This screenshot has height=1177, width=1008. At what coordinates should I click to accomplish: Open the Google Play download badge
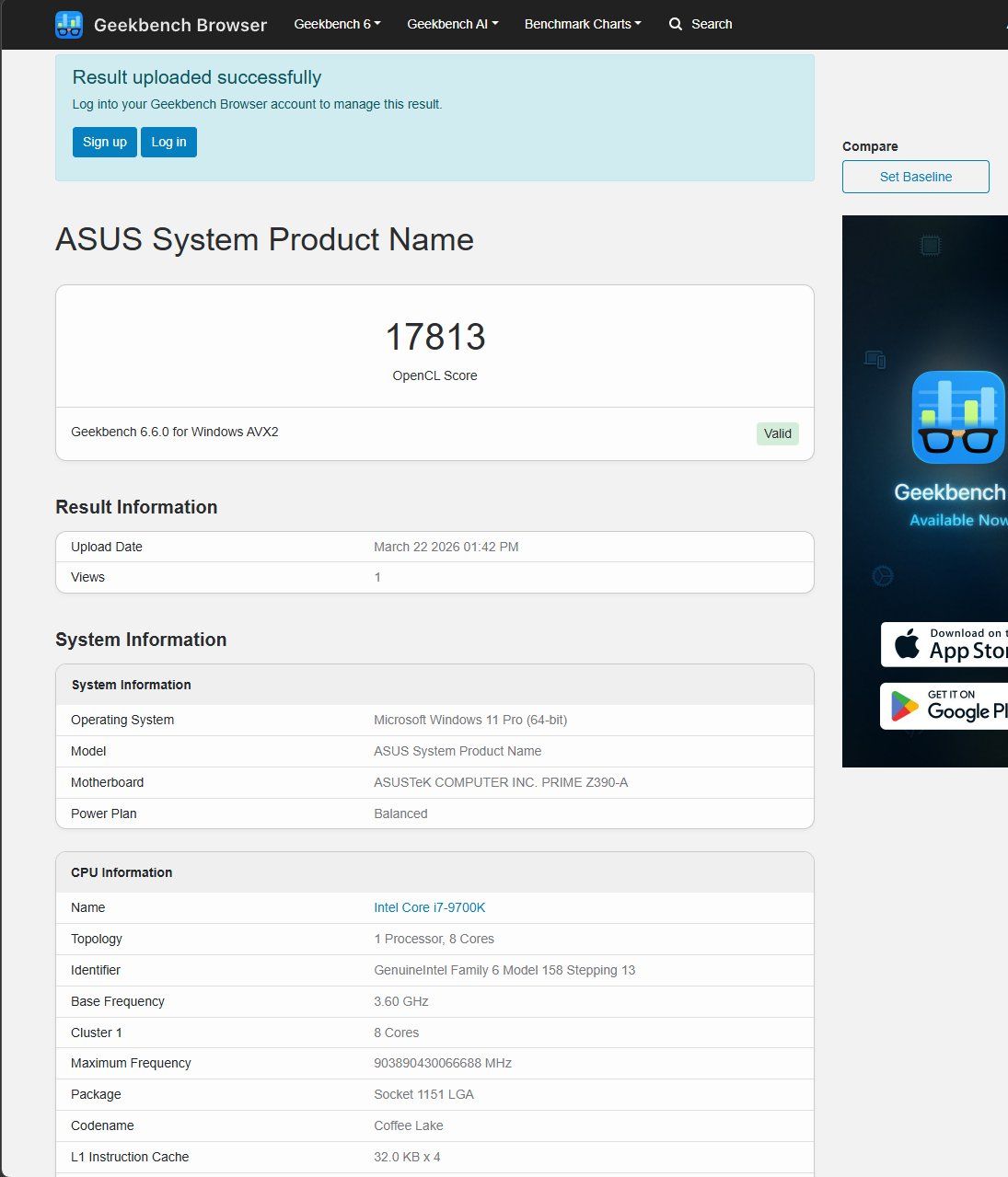coord(944,706)
